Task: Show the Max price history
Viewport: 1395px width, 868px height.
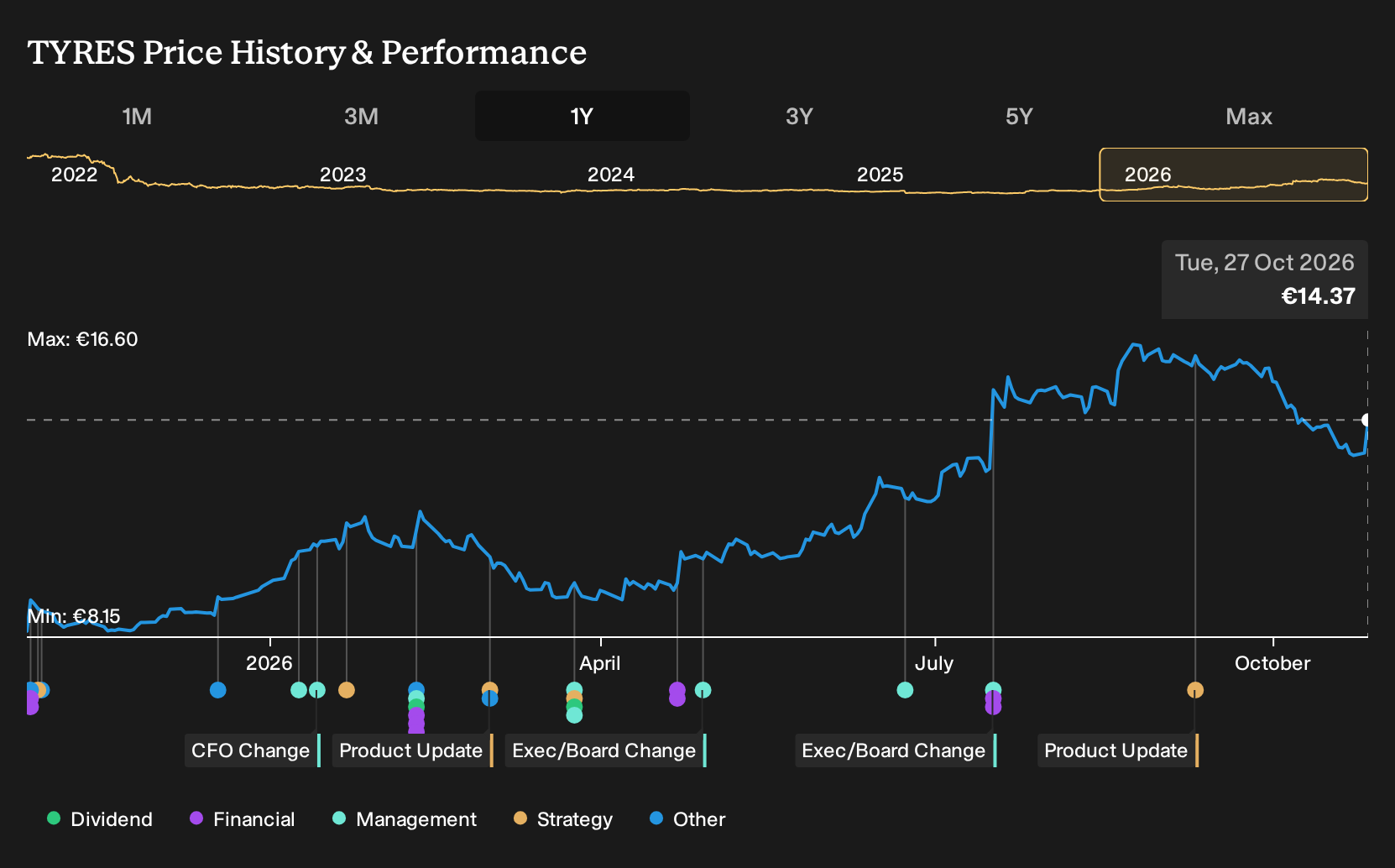Action: pos(1249,116)
